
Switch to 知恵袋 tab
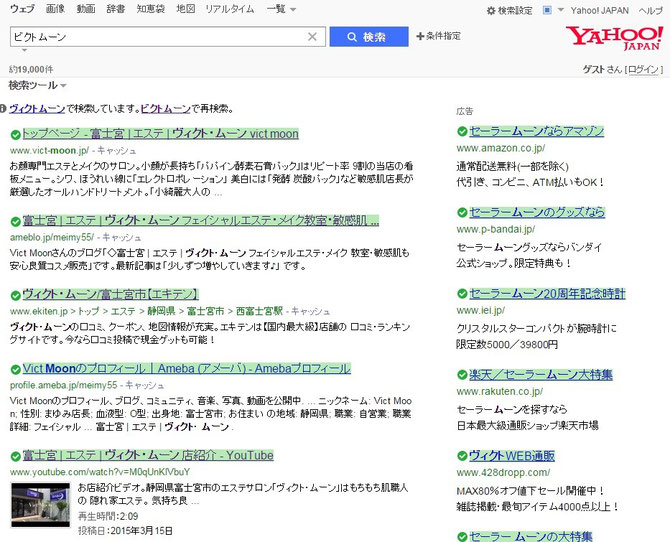click(x=150, y=9)
